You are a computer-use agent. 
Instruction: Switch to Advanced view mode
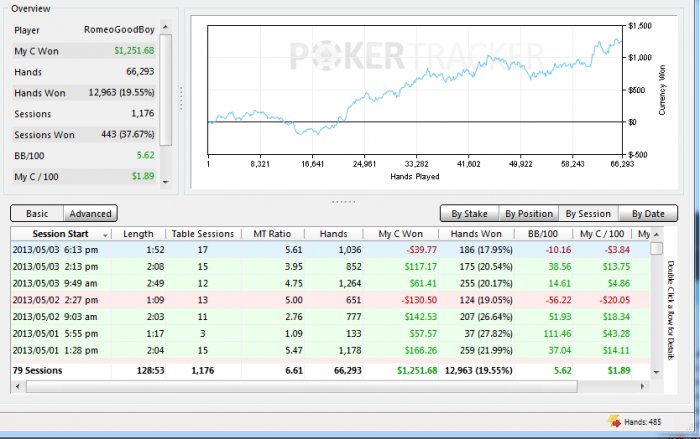point(90,213)
